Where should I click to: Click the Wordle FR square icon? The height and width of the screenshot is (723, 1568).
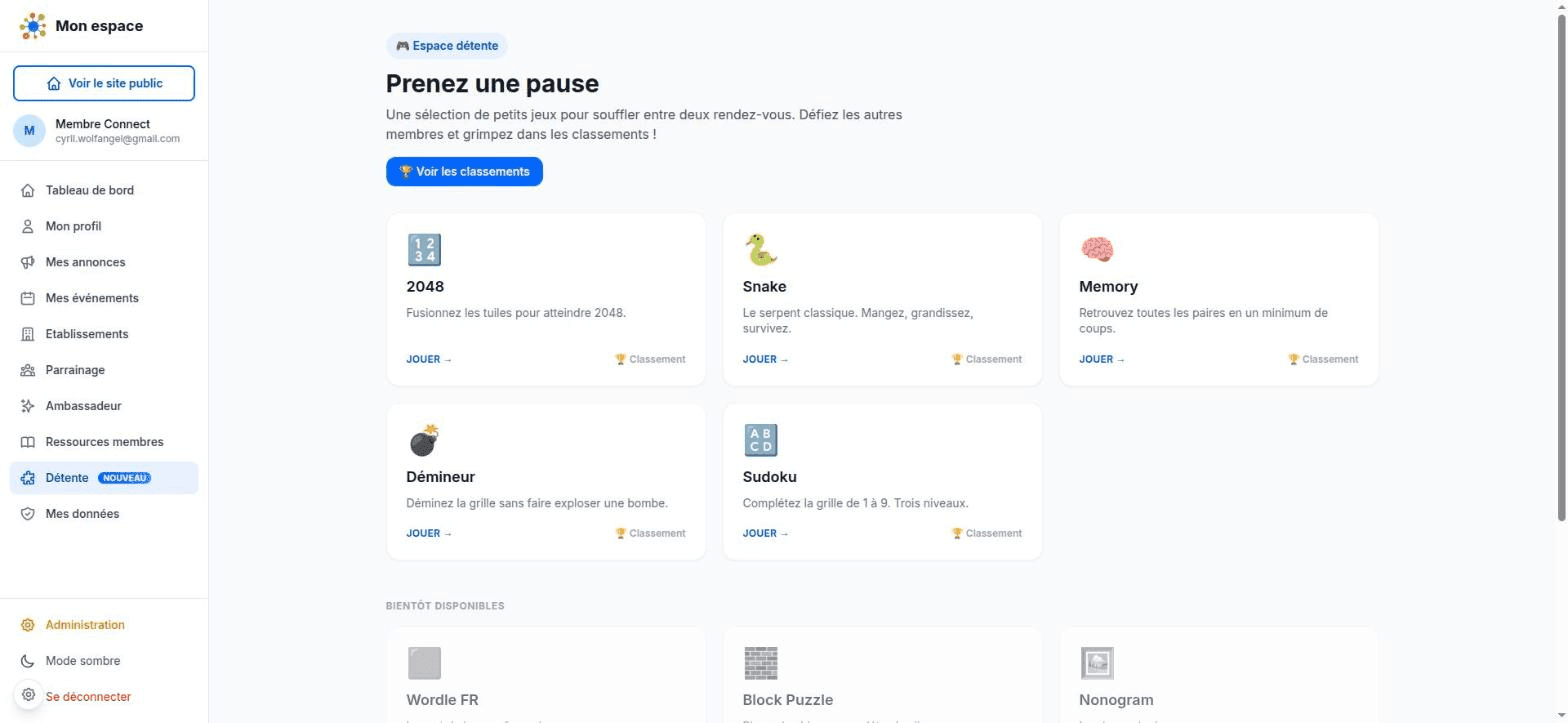(424, 663)
